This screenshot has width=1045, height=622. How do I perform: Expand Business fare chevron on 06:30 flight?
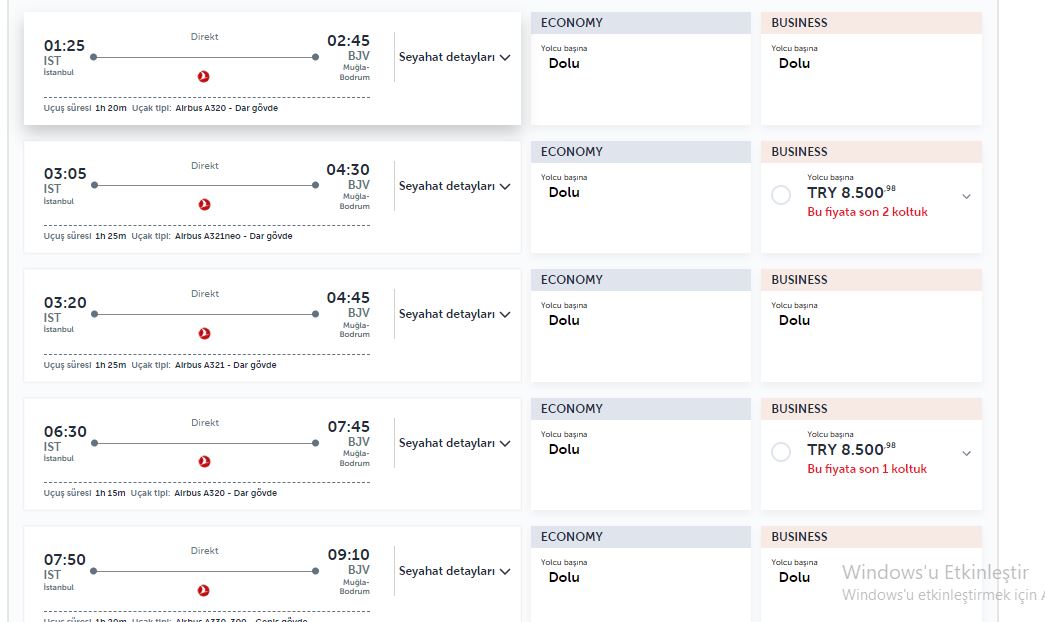[966, 454]
